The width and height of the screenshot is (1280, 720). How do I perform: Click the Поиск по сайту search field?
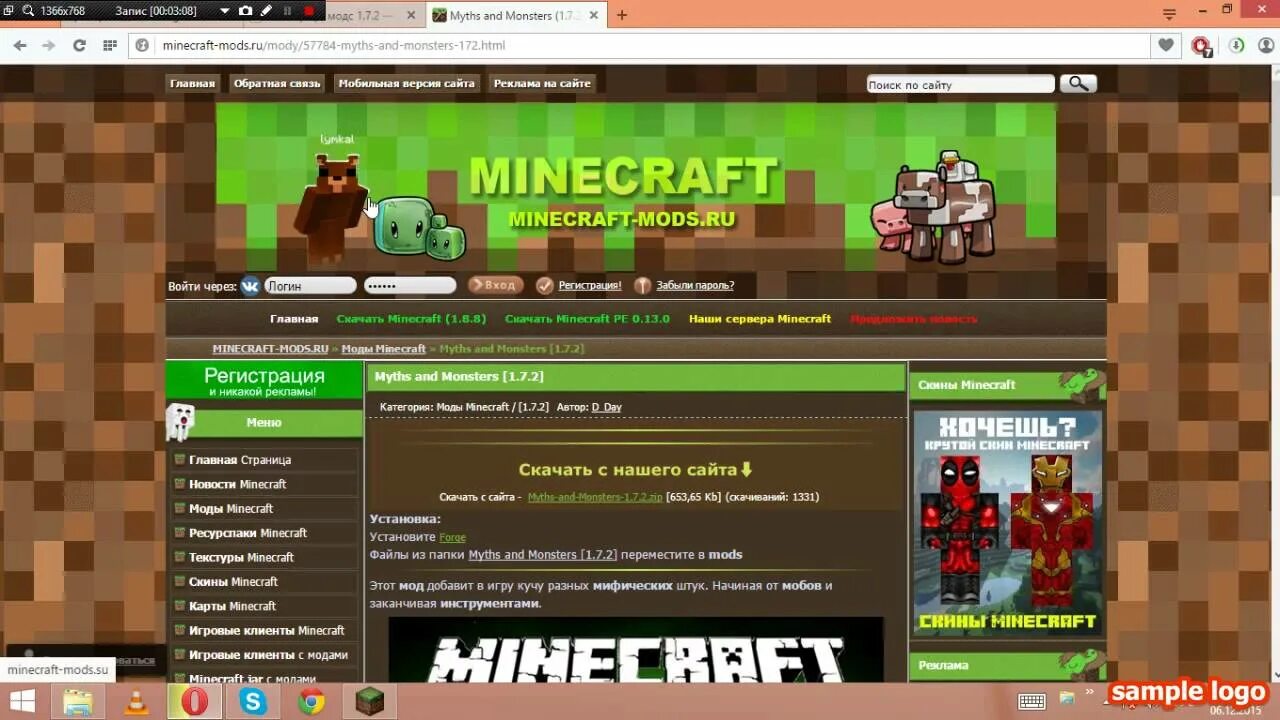(x=960, y=85)
